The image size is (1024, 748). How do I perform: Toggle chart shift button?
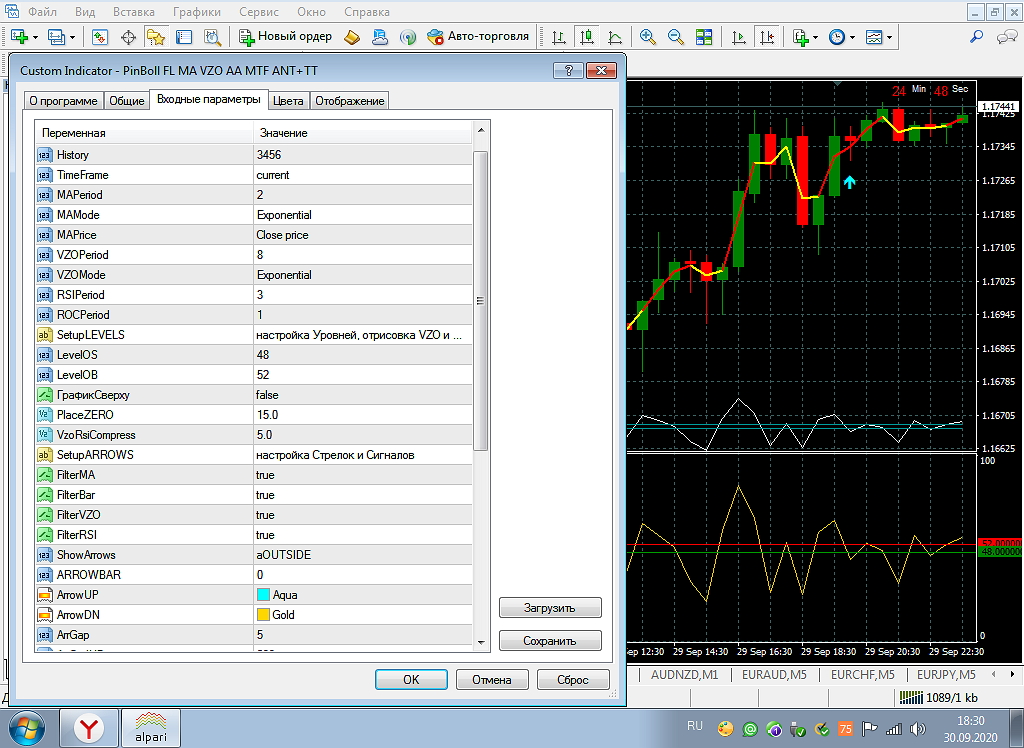coord(767,37)
